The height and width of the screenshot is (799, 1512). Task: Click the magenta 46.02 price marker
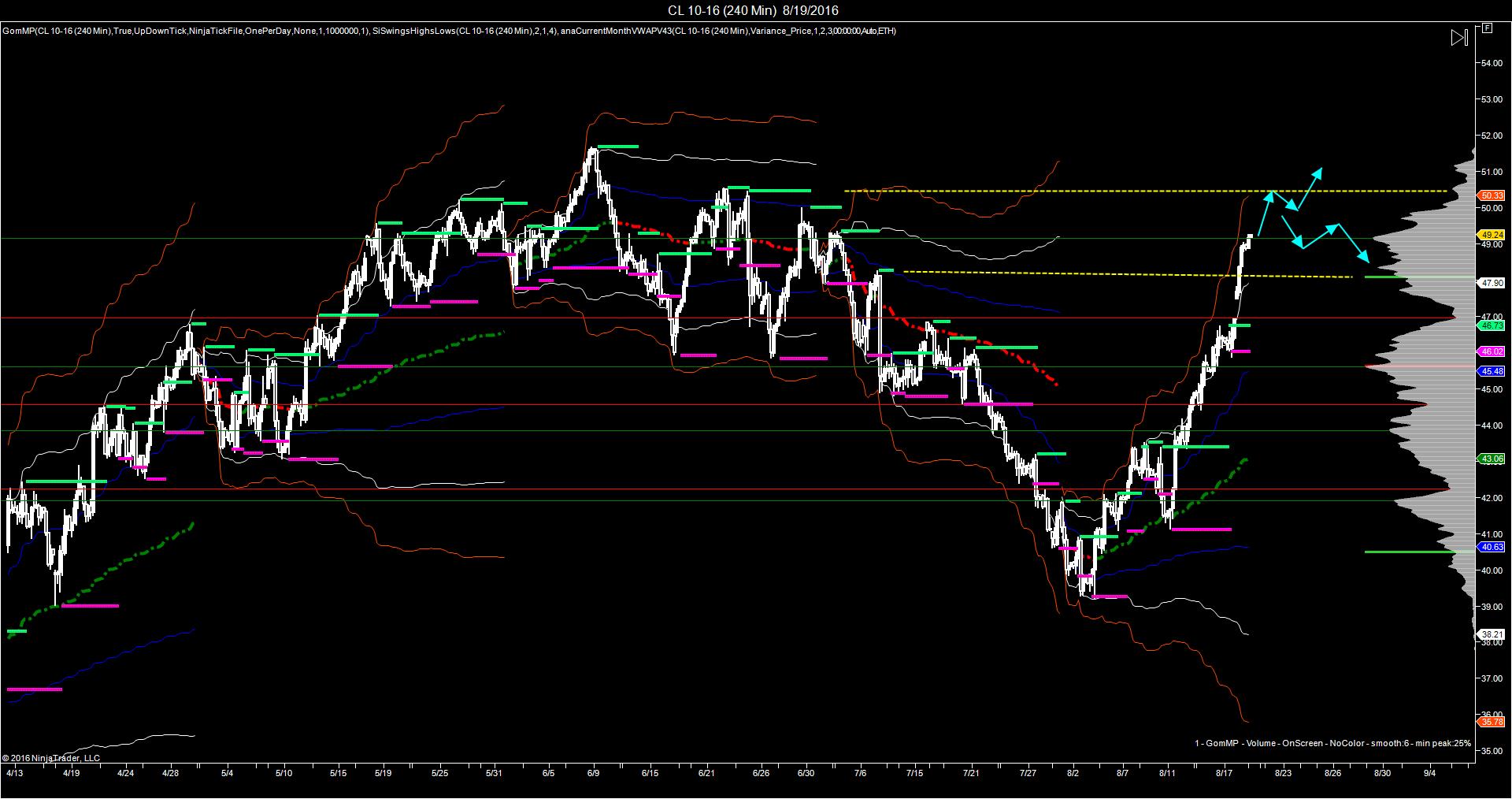pos(1492,351)
